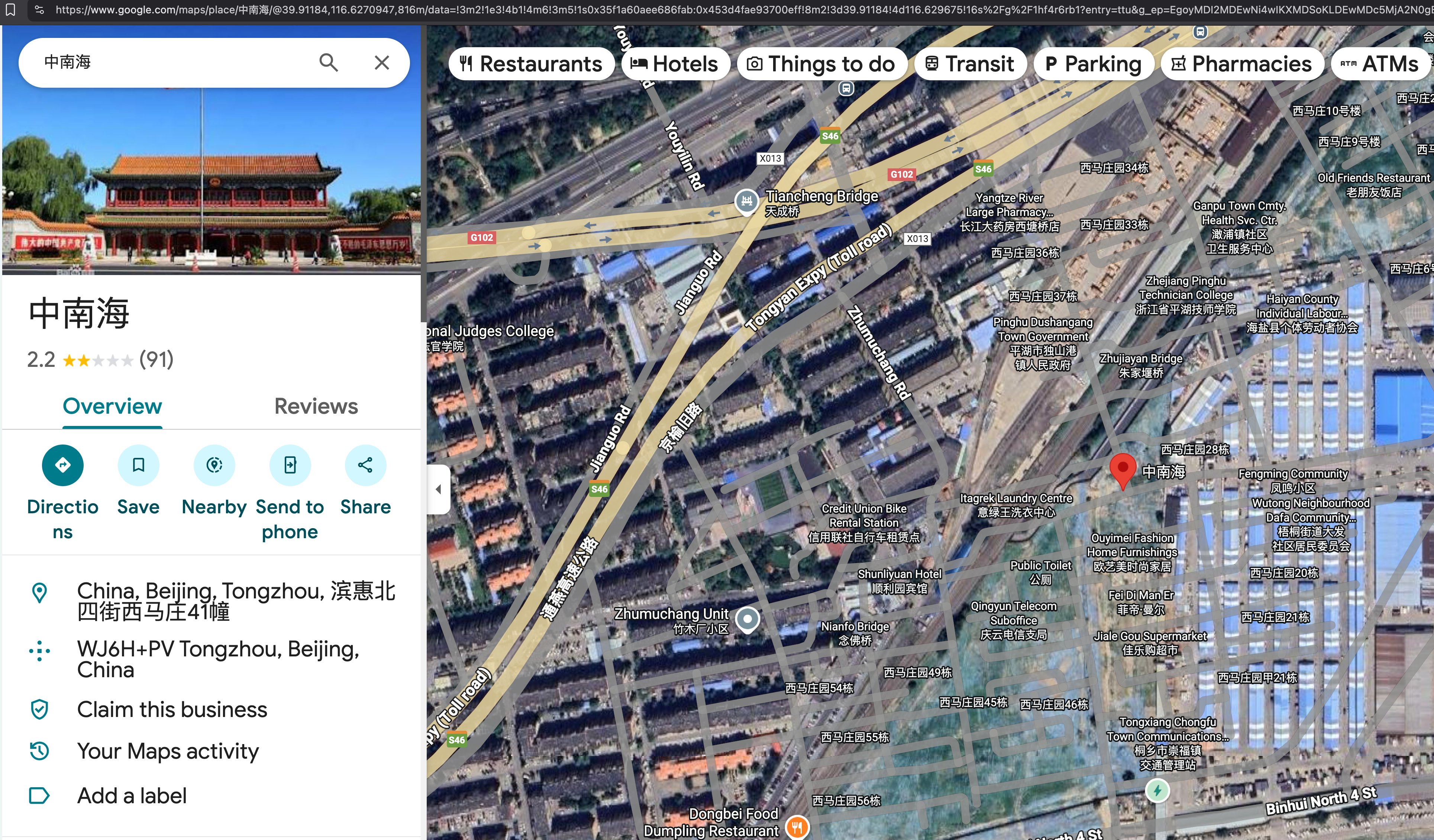This screenshot has width=1434, height=840.
Task: Click the 中南海 search input field
Action: pos(171,62)
